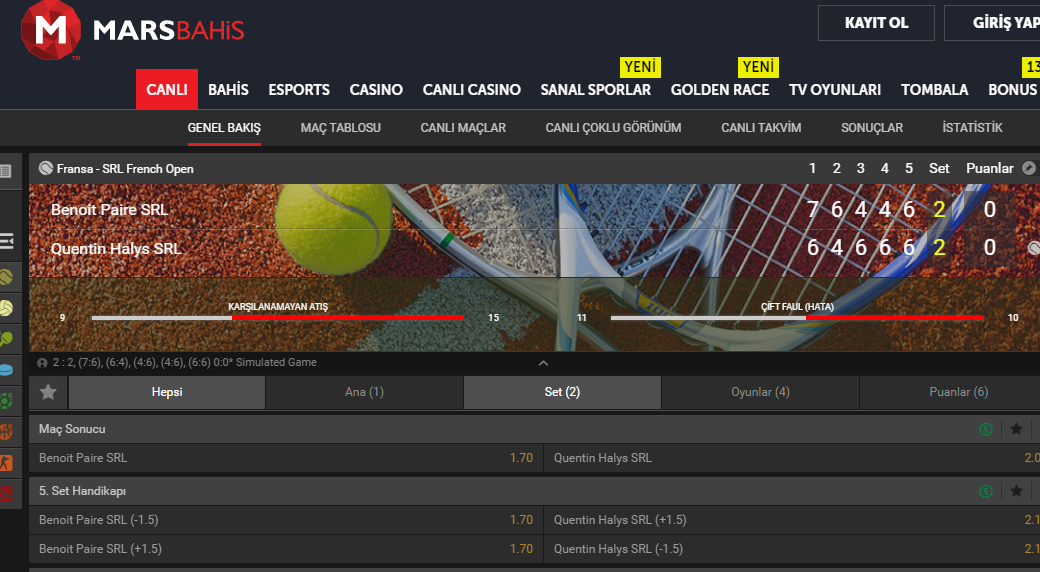Click the Marsbahis red gem logo
The width and height of the screenshot is (1040, 572).
coord(50,30)
